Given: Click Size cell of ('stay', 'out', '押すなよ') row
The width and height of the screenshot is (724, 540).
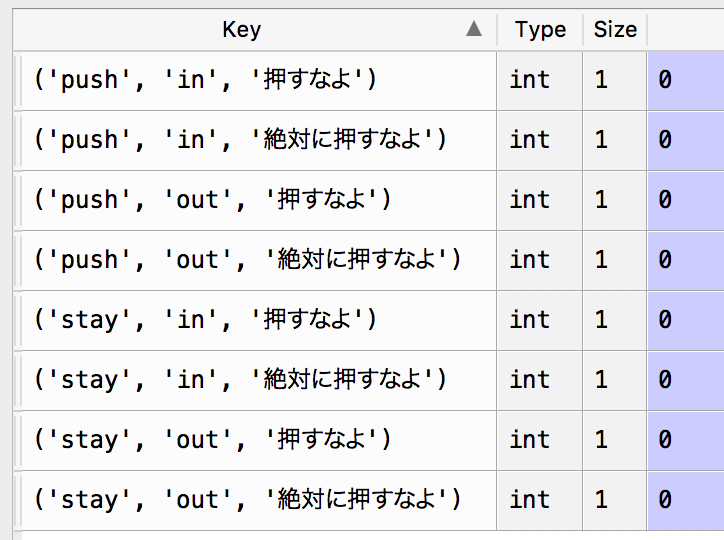Looking at the screenshot, I should (615, 440).
